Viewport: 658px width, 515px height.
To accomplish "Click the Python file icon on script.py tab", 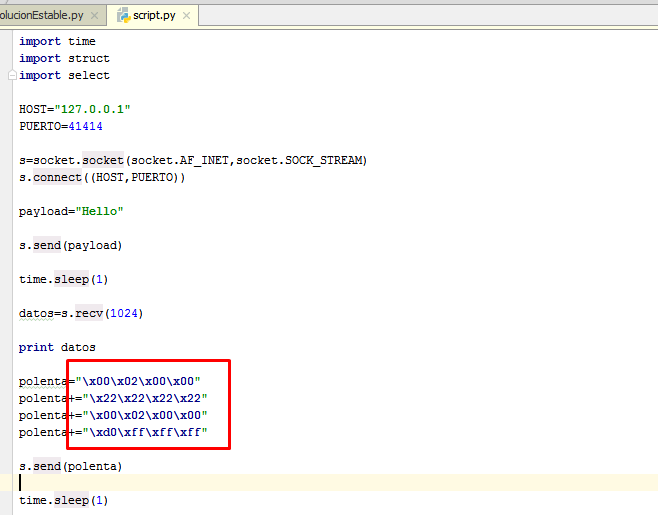I will tap(124, 15).
